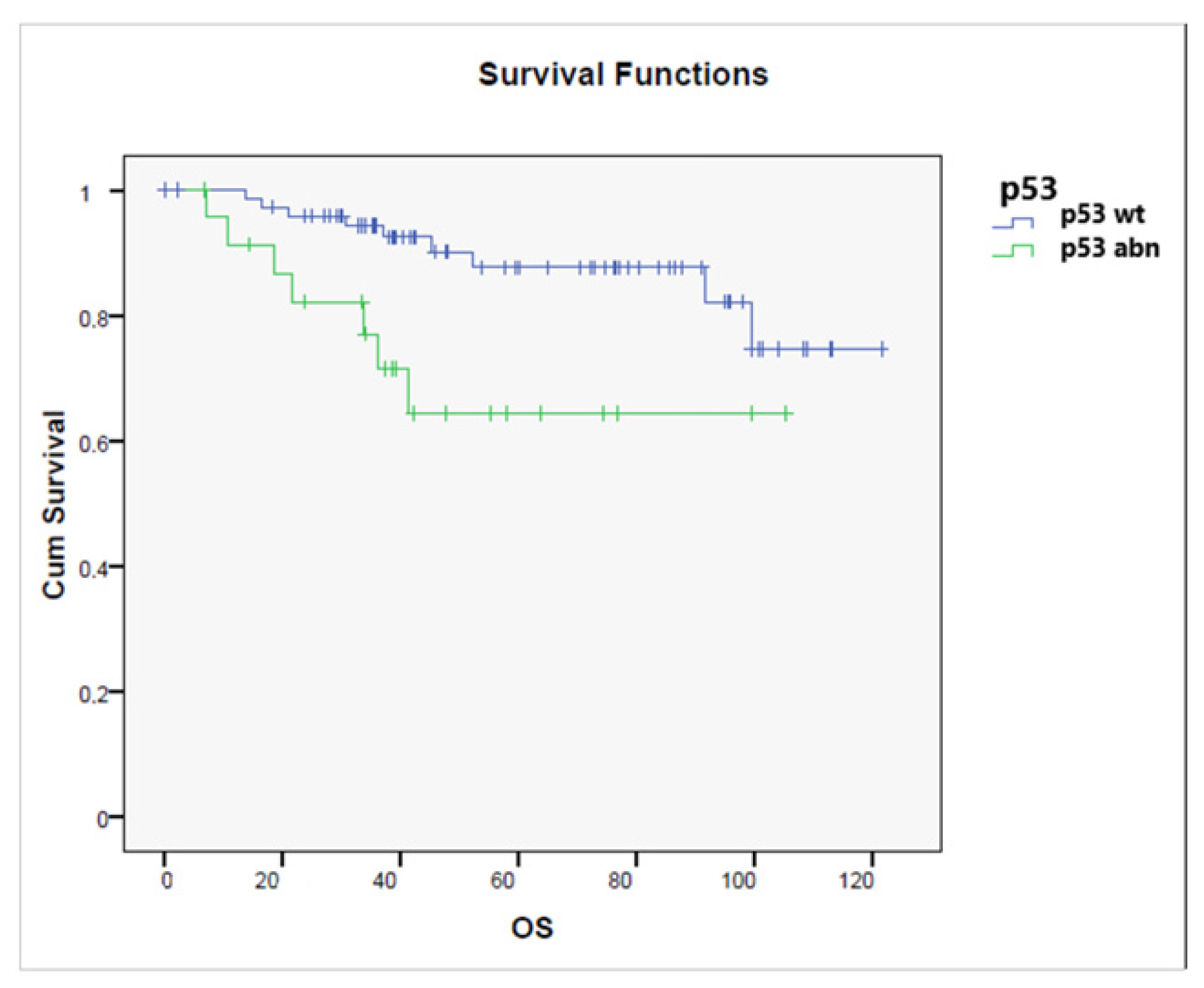Click the green p53 abn legend swatch
The width and height of the screenshot is (1204, 988).
tap(1013, 251)
